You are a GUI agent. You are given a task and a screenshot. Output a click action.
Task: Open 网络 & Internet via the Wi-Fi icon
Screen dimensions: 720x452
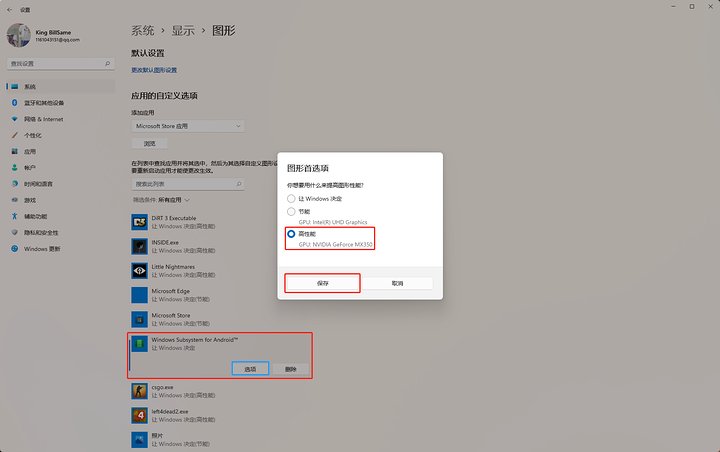tap(15, 119)
